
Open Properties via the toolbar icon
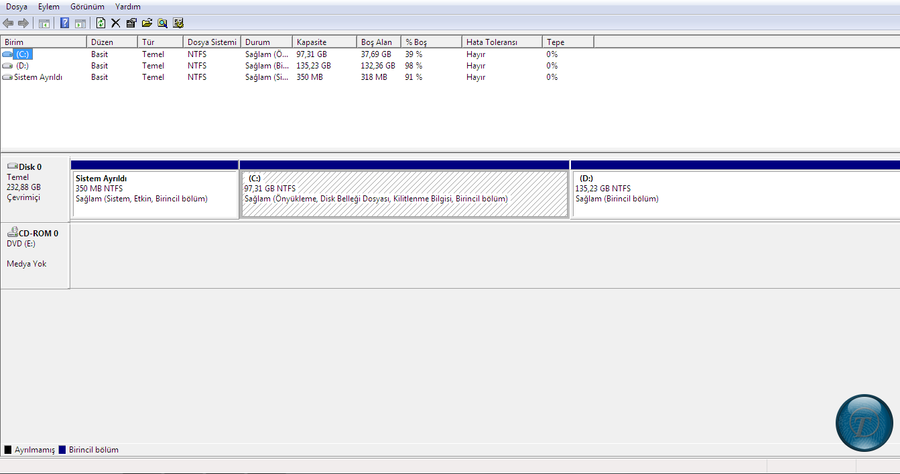point(131,23)
